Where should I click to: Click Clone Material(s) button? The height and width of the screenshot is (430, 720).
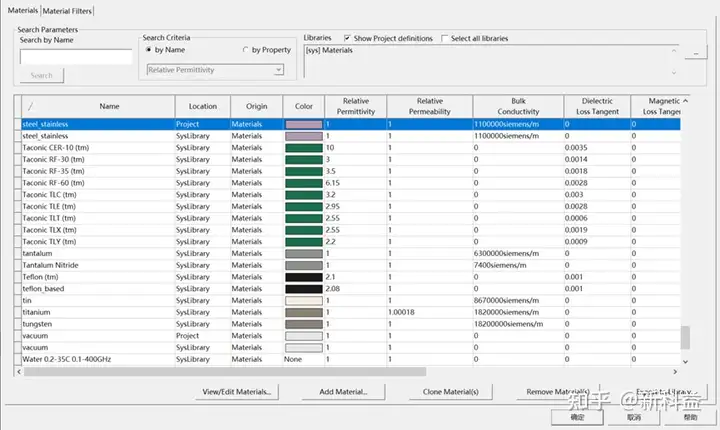coord(450,392)
